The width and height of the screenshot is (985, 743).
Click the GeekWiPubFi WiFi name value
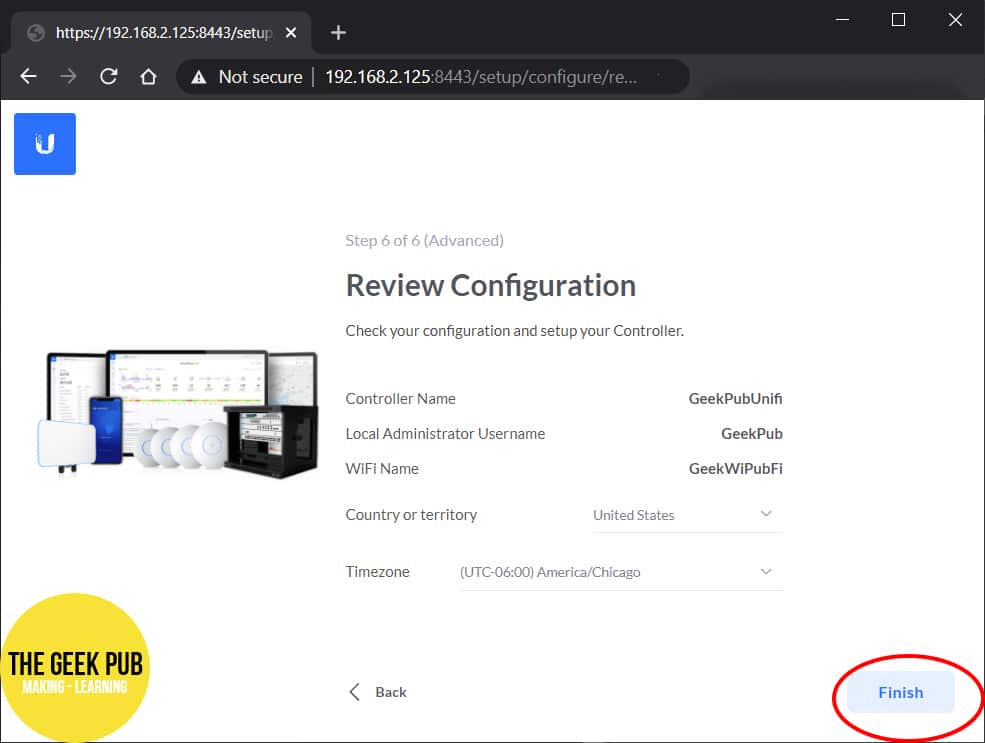(736, 469)
